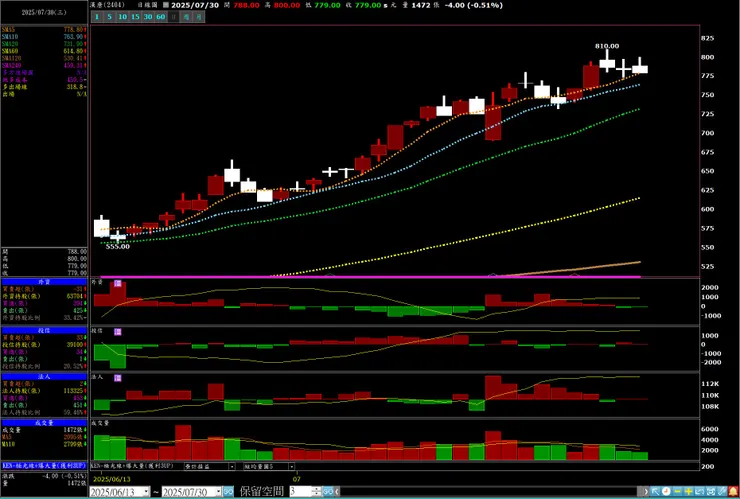Click the arrow cursor tool icon
Image resolution: width=740 pixels, height=499 pixels.
pos(655,491)
